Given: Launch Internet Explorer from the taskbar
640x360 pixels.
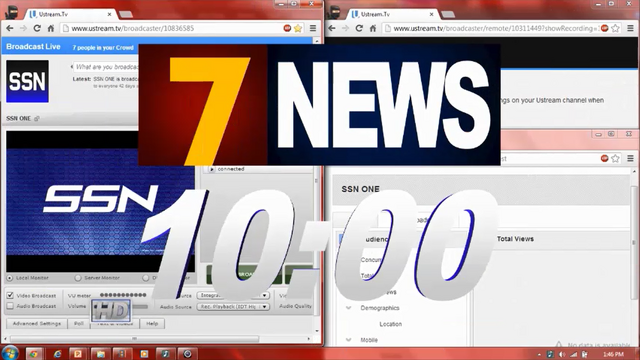Looking at the screenshot, I should tap(57, 354).
